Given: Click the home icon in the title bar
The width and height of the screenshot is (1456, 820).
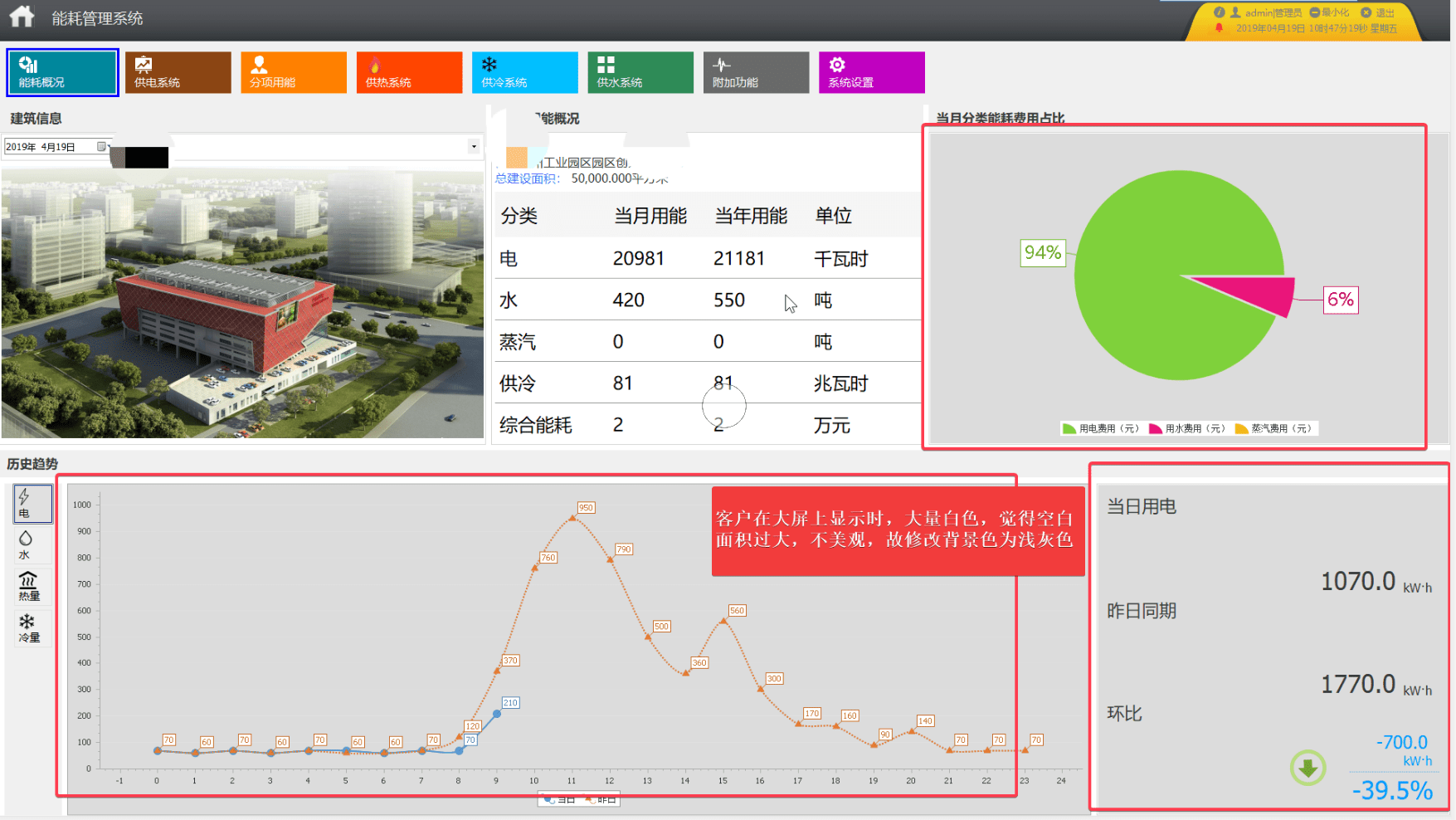Looking at the screenshot, I should coord(22,17).
